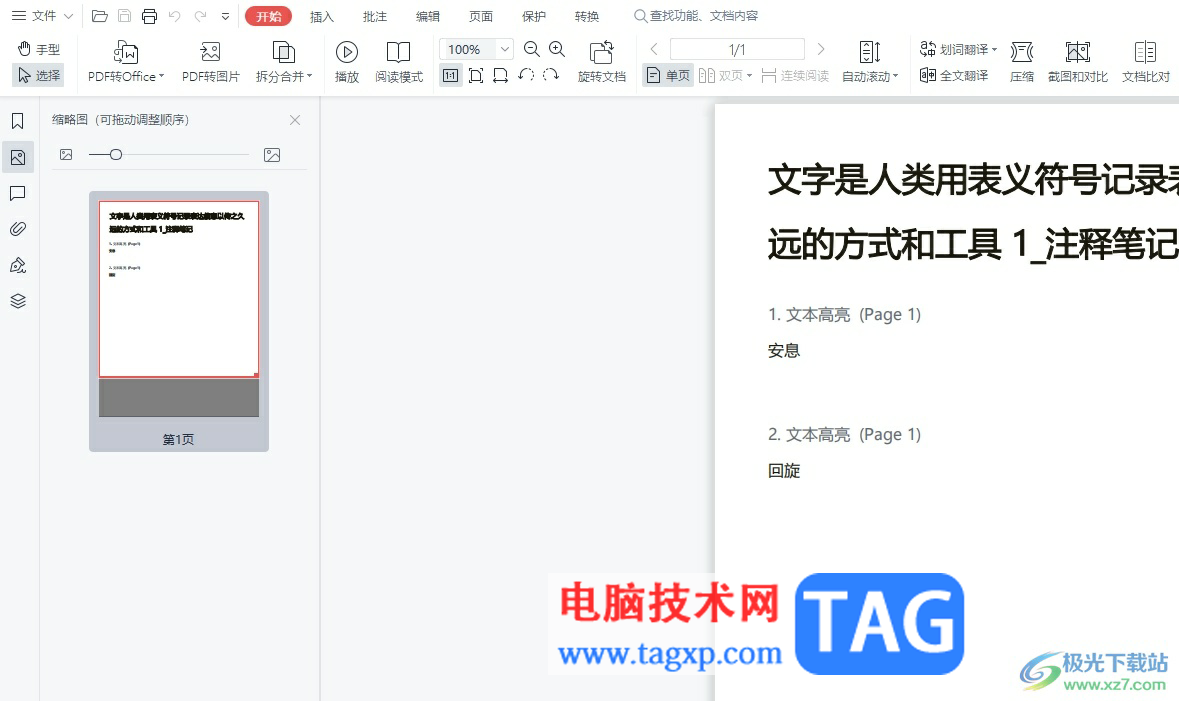Screen dimensions: 1179x701
Task: Expand the zoom percentage dropdown arrow
Action: point(505,49)
